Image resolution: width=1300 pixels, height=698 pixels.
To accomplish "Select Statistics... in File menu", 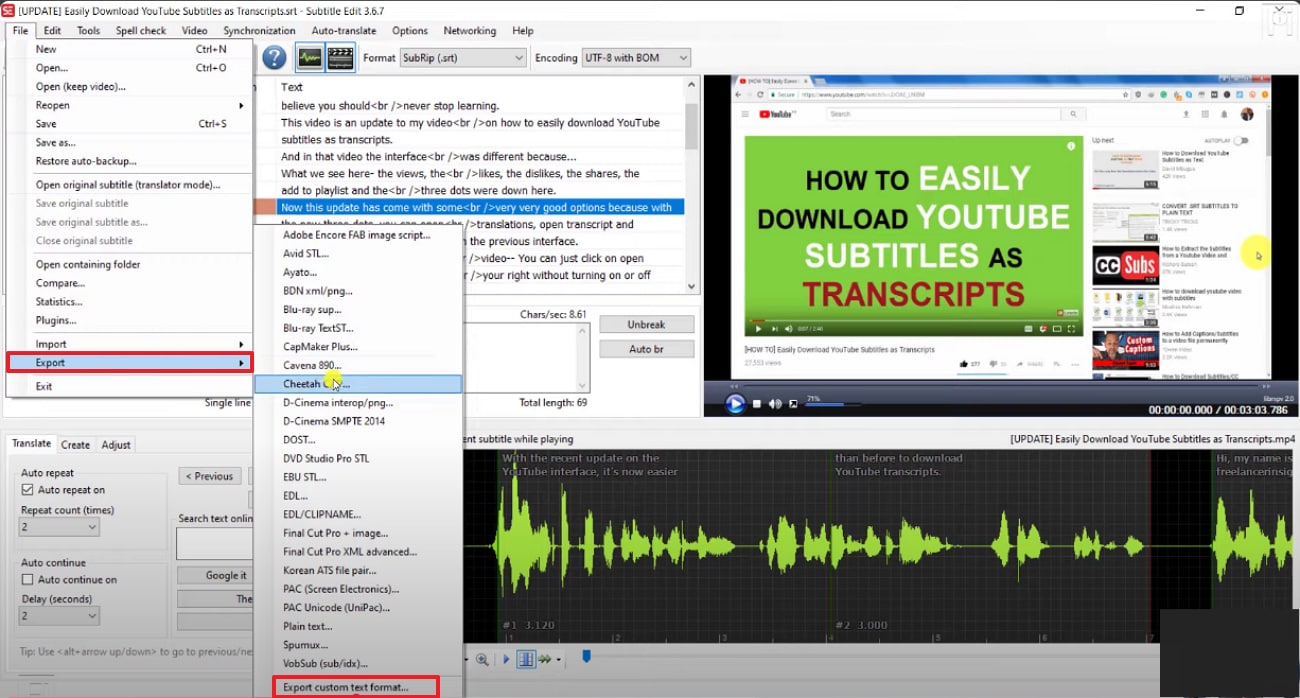I will point(130,302).
